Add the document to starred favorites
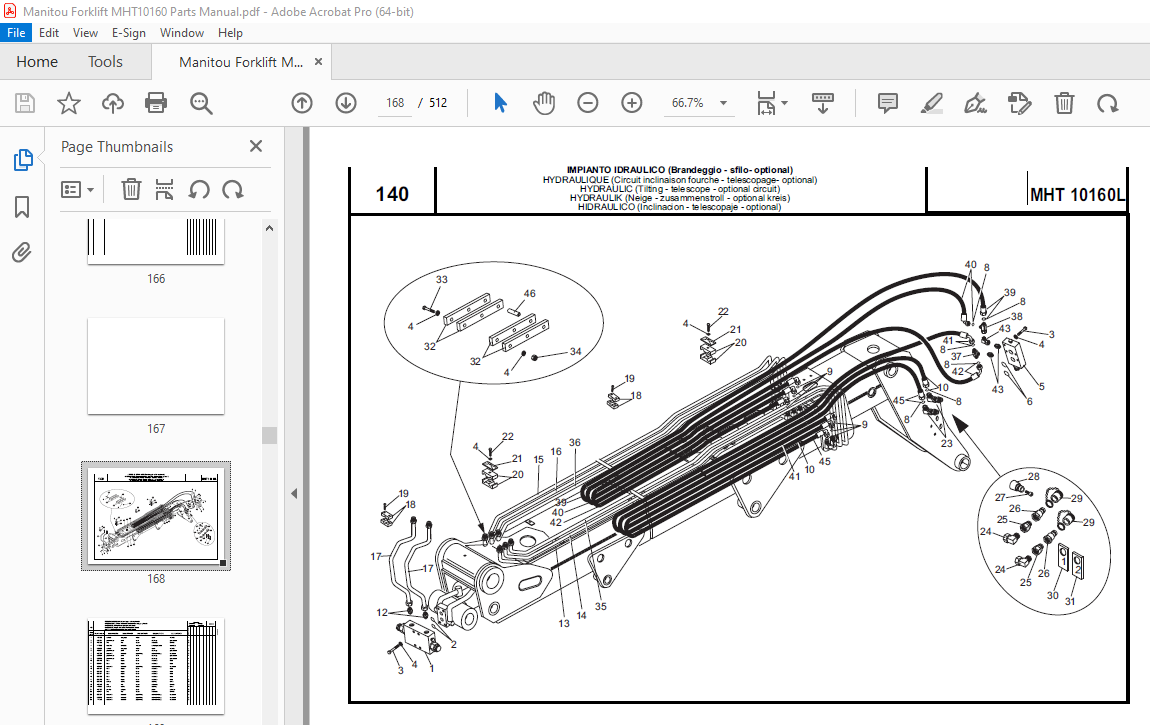Viewport: 1150px width, 725px height. click(69, 103)
